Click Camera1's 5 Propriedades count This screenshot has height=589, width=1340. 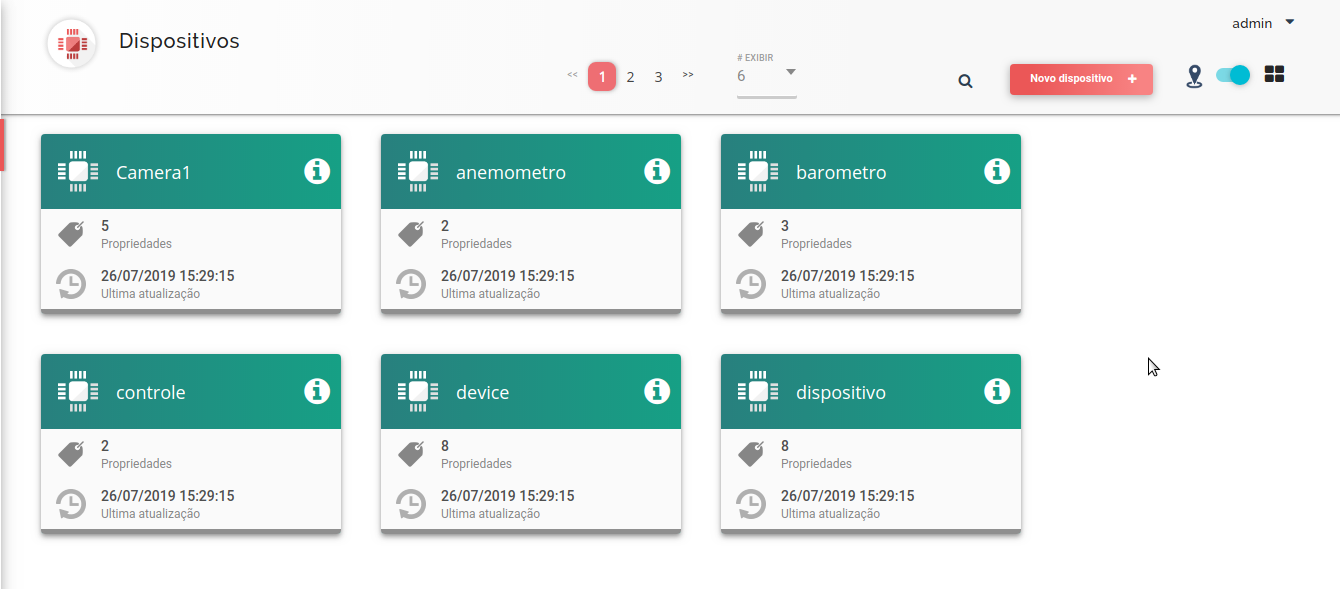(x=136, y=234)
